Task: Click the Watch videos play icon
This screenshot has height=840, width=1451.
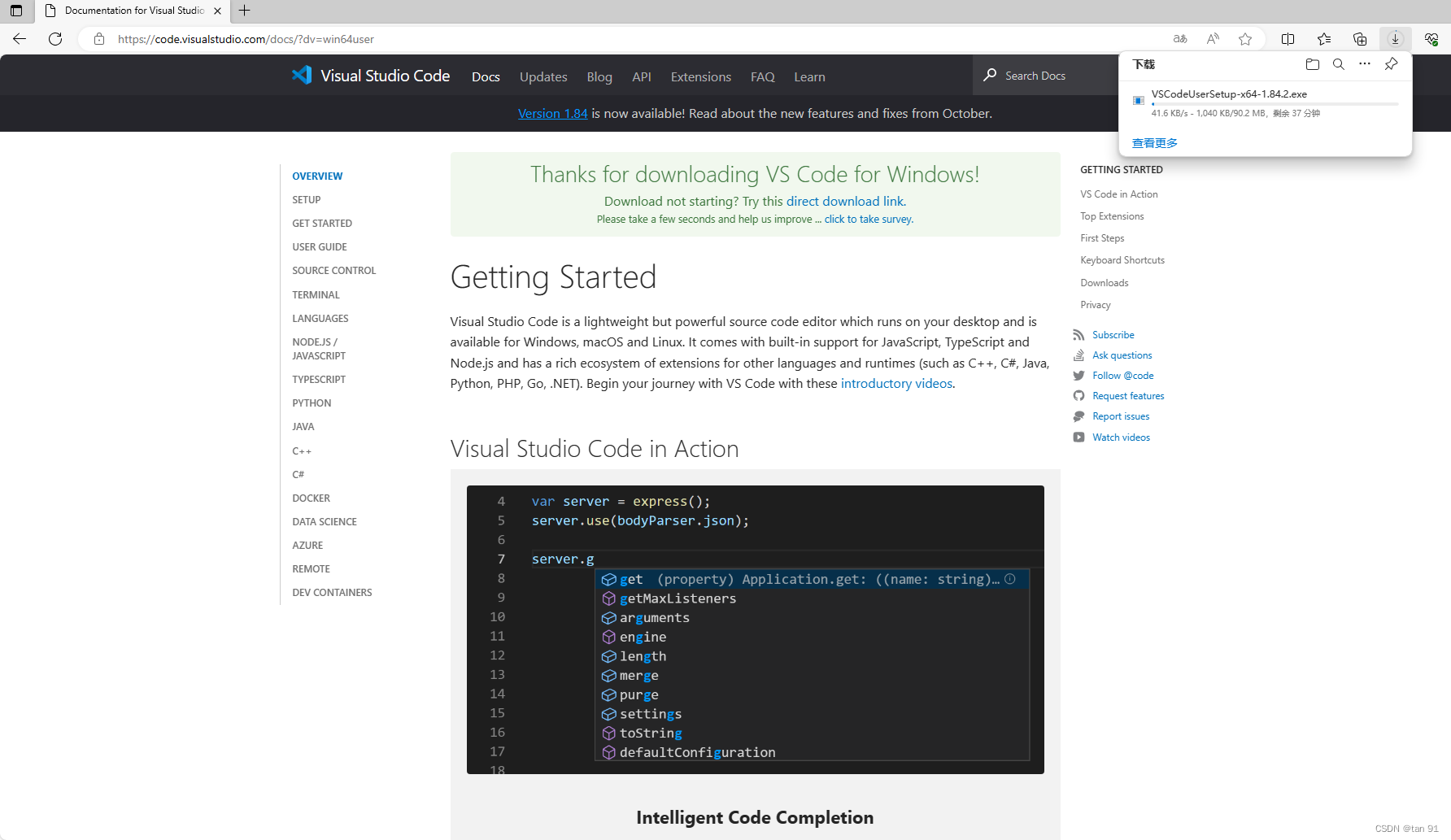Action: (1078, 437)
